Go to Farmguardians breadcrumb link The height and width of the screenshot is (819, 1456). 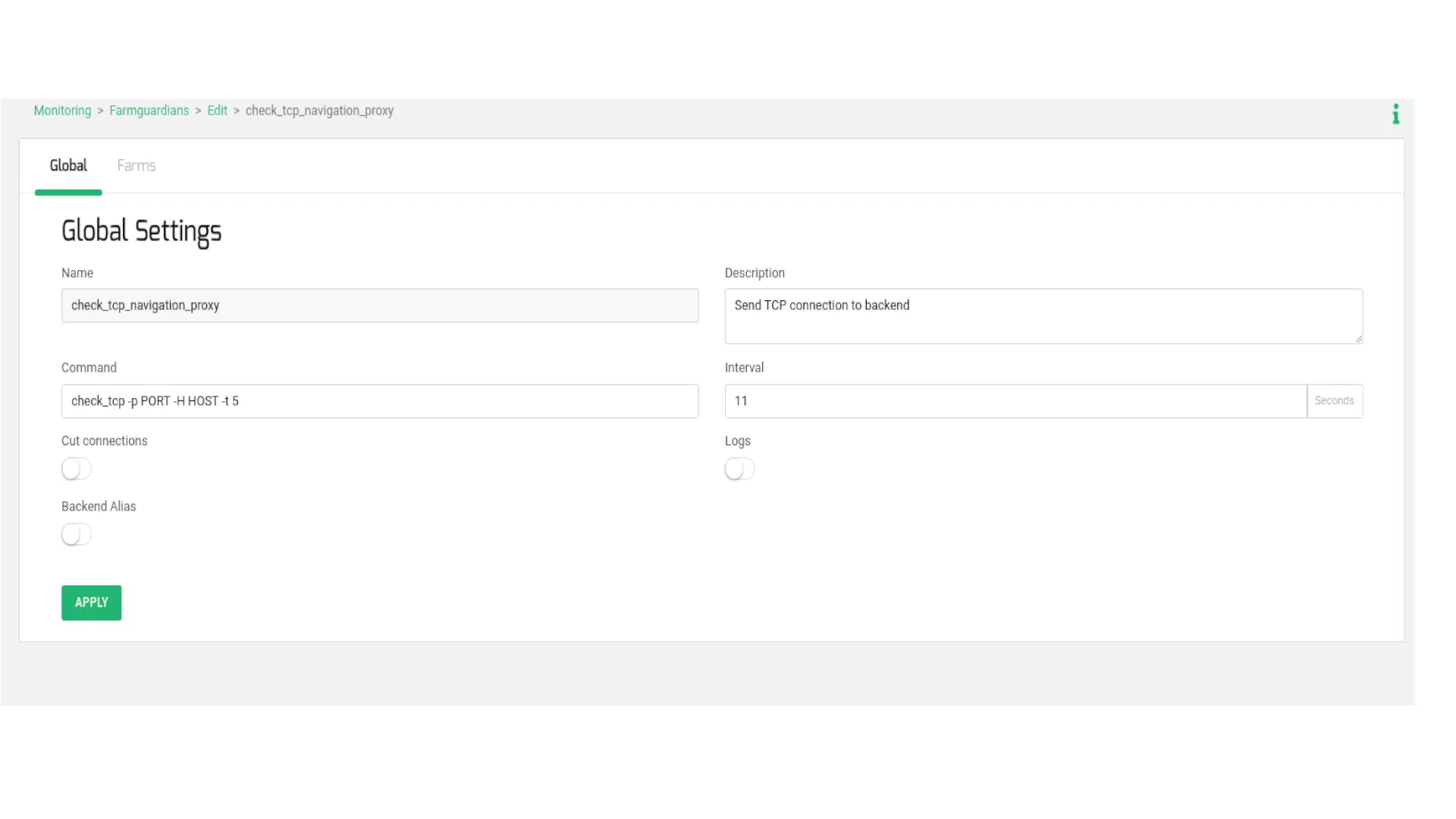pyautogui.click(x=149, y=111)
